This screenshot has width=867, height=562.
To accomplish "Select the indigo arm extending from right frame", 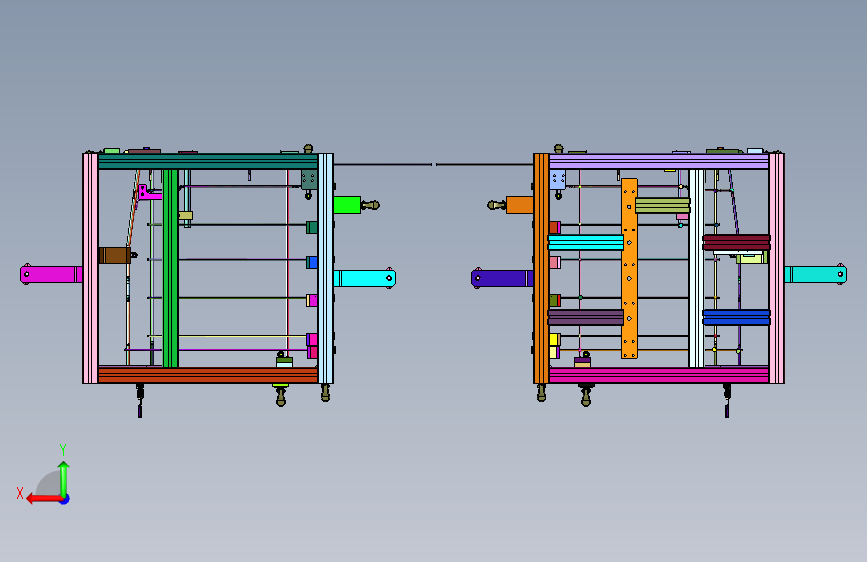I will pyautogui.click(x=502, y=278).
